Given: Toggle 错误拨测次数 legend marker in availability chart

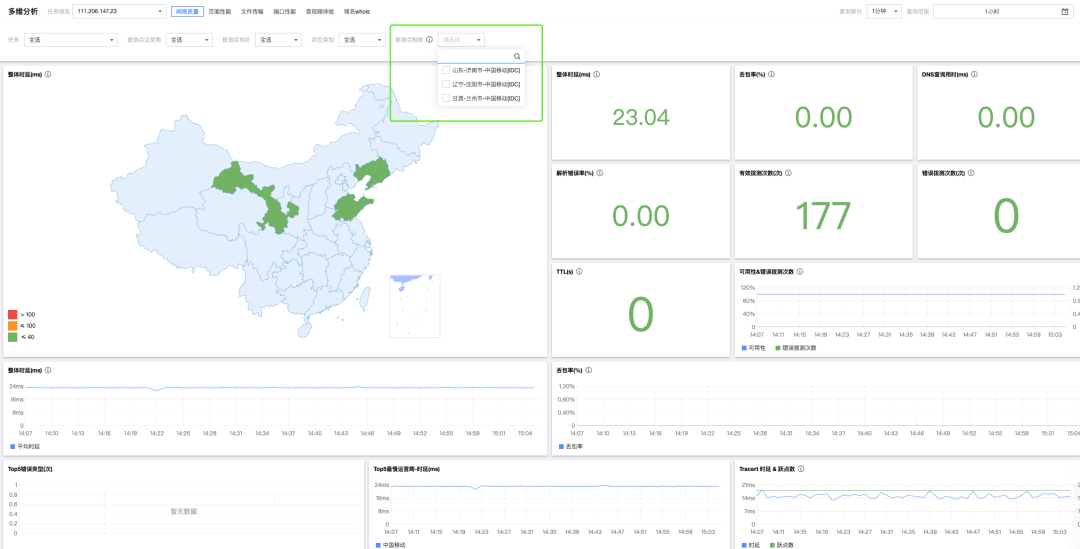Looking at the screenshot, I should [778, 348].
